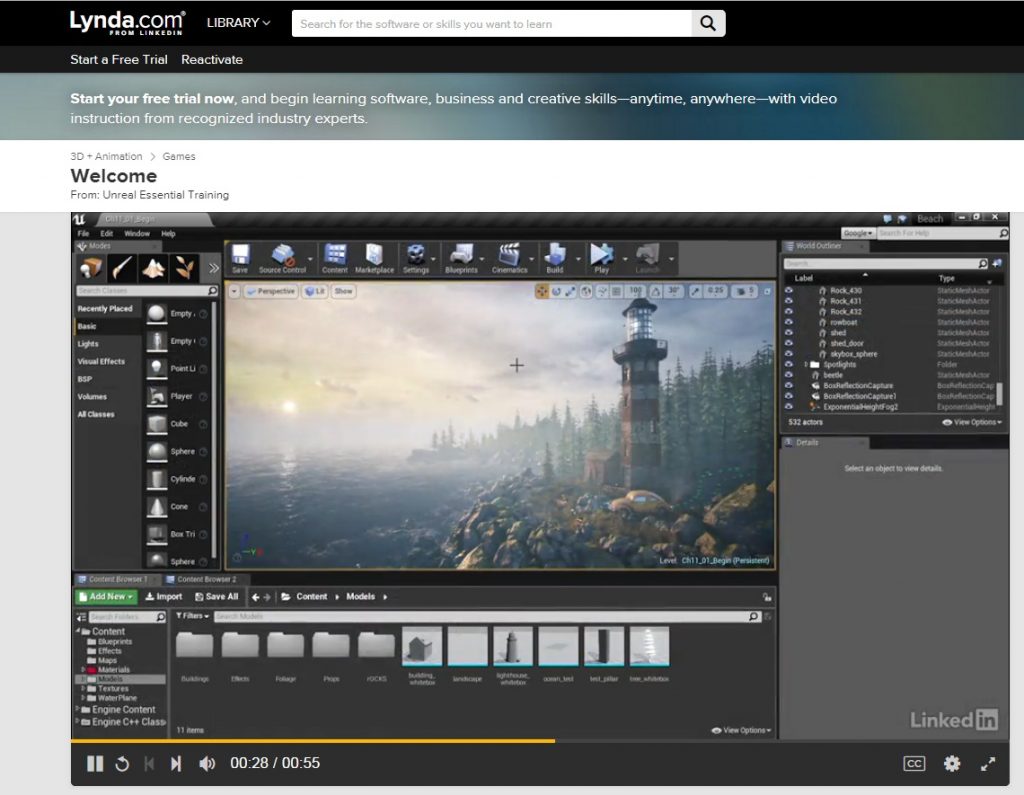The width and height of the screenshot is (1024, 795).
Task: Click the search magnifier button
Action: 708,24
